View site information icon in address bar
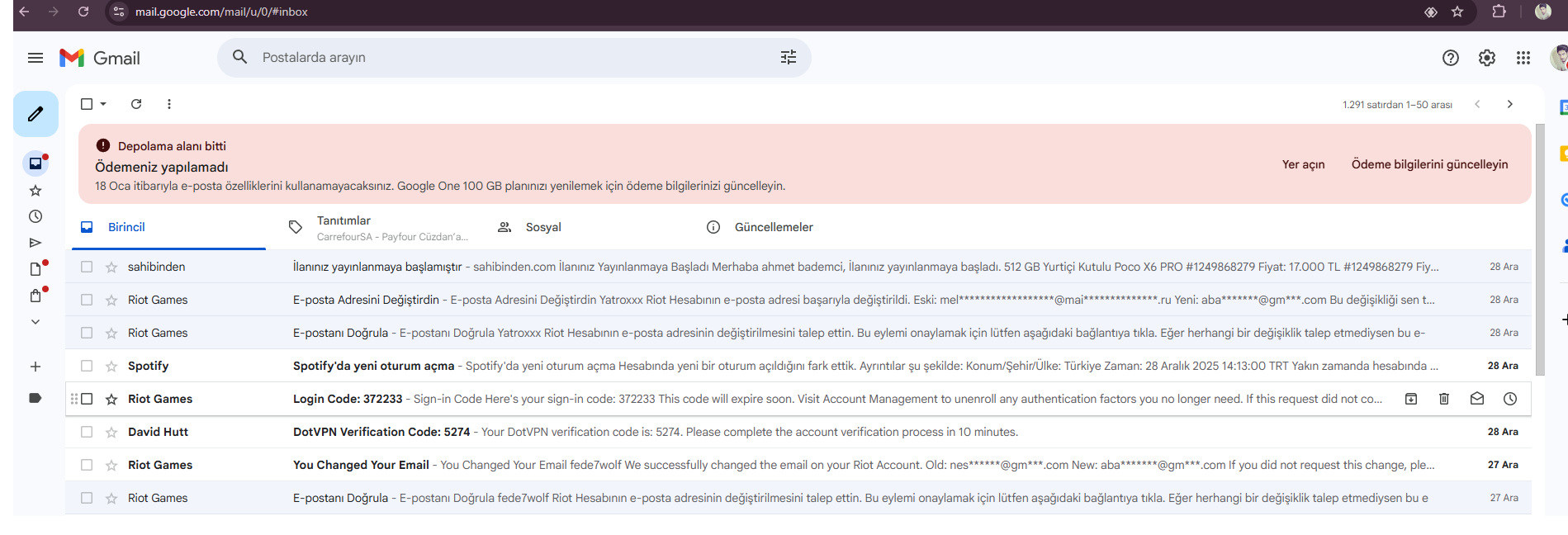The image size is (1568, 535). click(x=119, y=12)
